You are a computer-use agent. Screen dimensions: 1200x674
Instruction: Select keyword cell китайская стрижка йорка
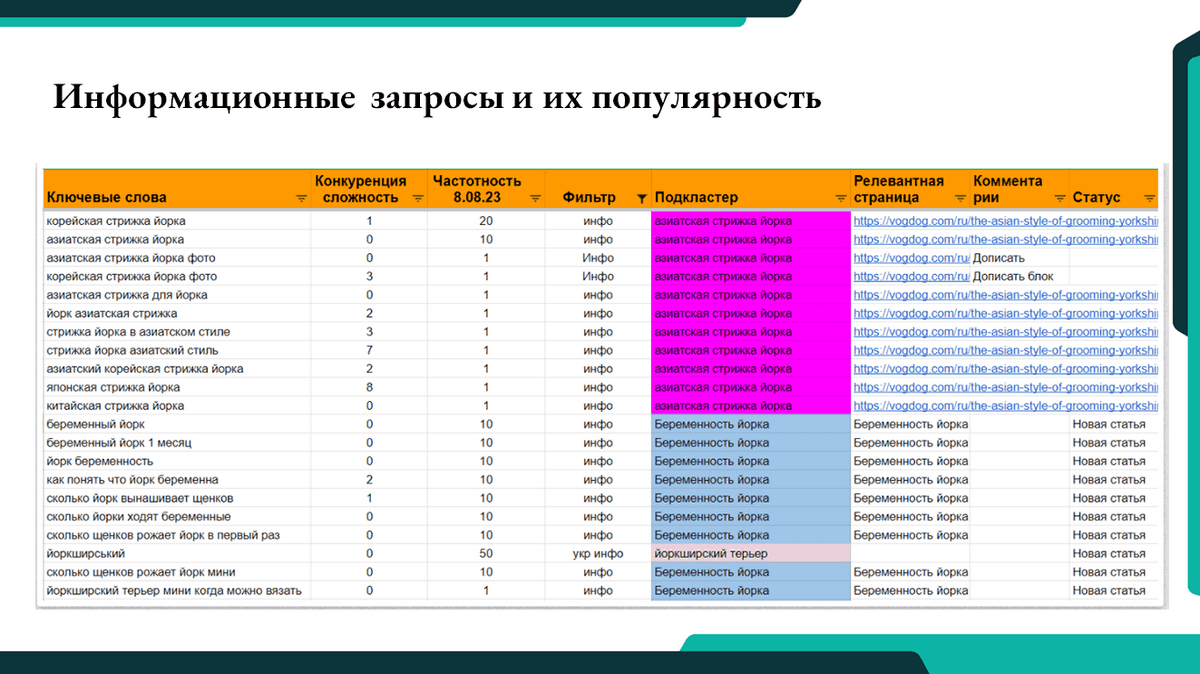177,406
